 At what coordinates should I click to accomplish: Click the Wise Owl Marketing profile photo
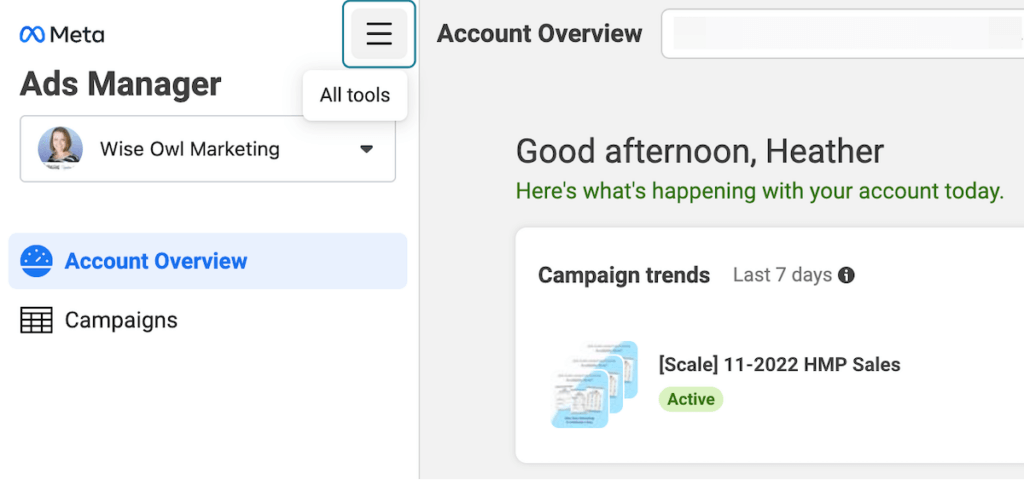pyautogui.click(x=60, y=149)
